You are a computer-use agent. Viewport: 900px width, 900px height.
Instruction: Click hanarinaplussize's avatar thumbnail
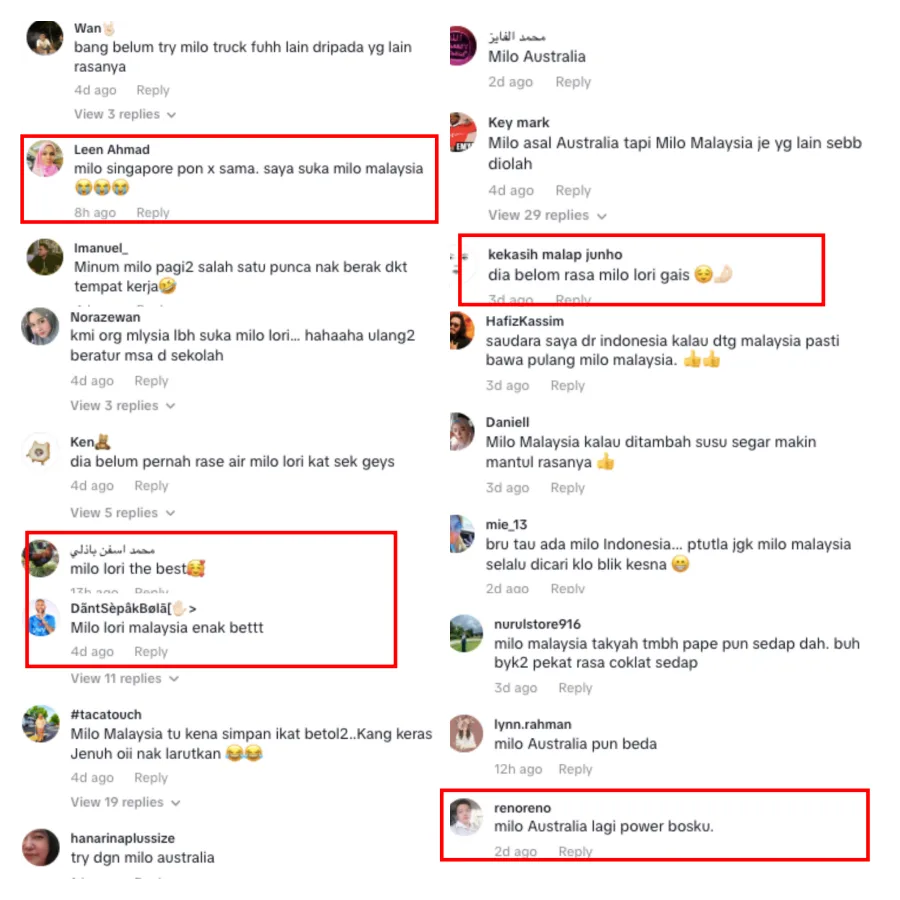tap(41, 847)
